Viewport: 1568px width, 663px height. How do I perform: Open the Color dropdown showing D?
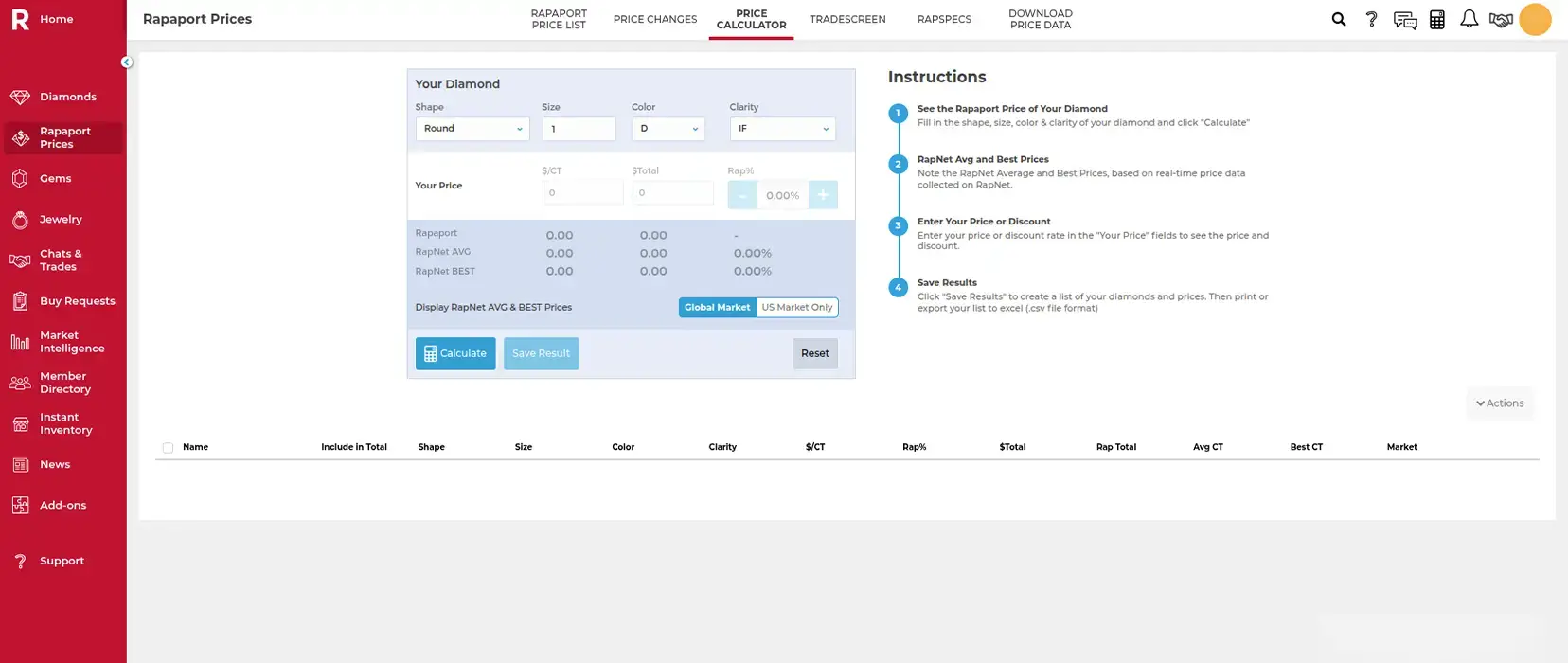[668, 129]
